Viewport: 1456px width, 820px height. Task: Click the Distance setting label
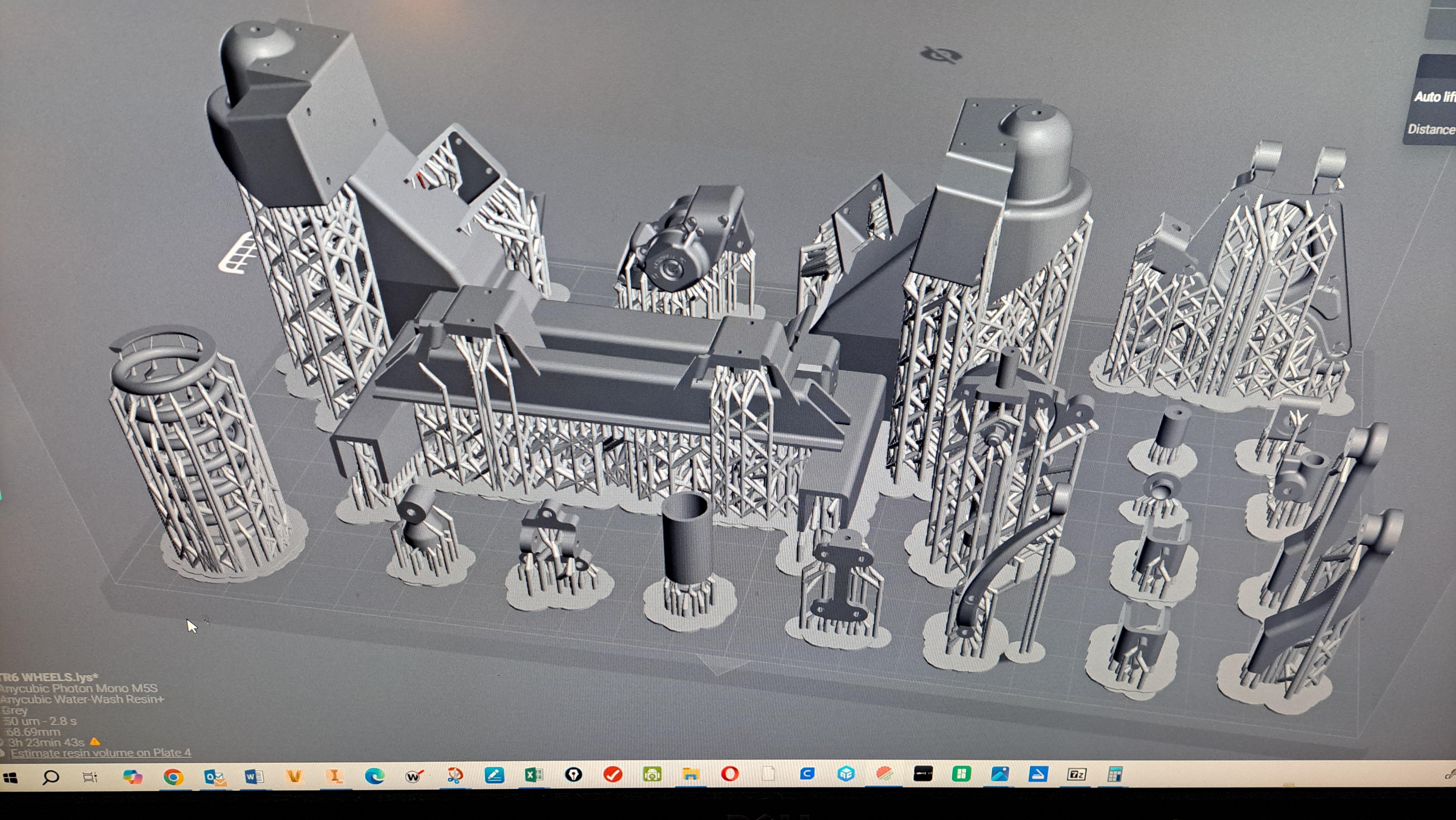coord(1431,129)
